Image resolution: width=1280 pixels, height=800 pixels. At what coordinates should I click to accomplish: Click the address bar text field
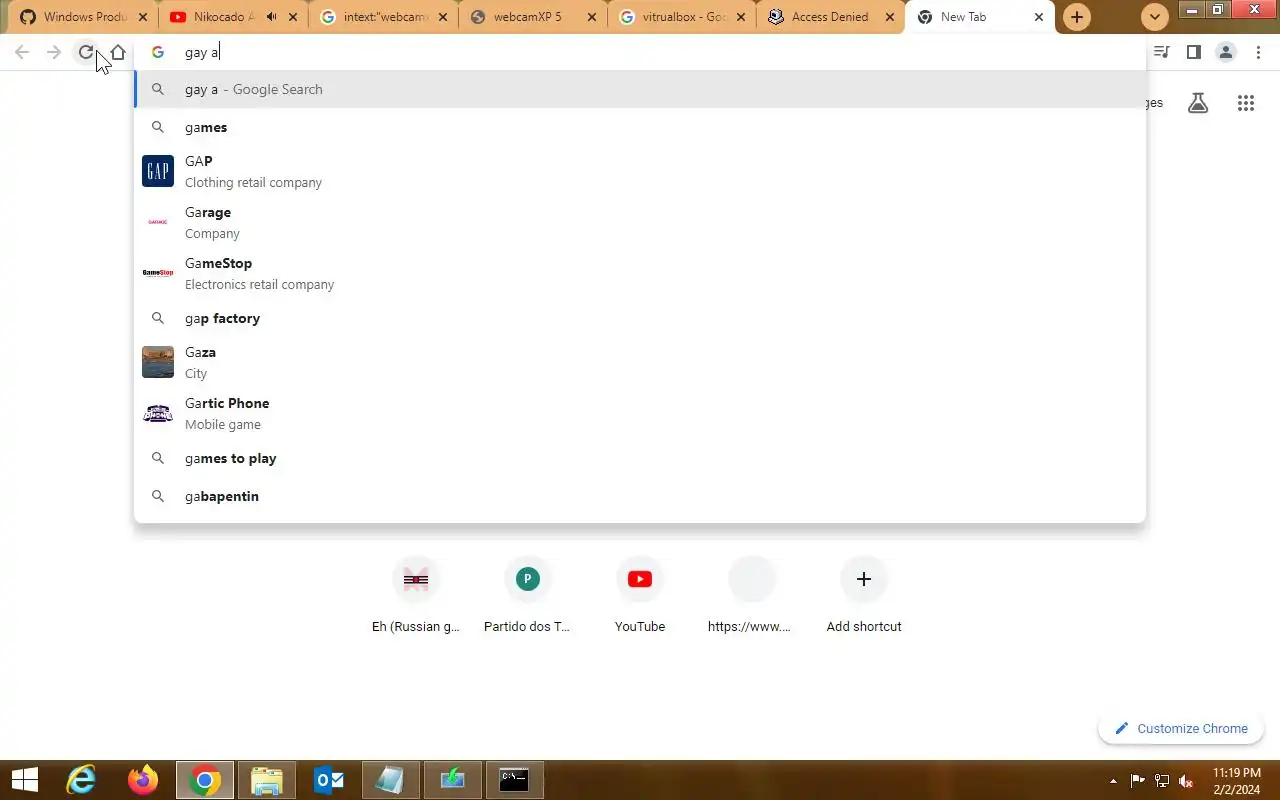pos(640,52)
